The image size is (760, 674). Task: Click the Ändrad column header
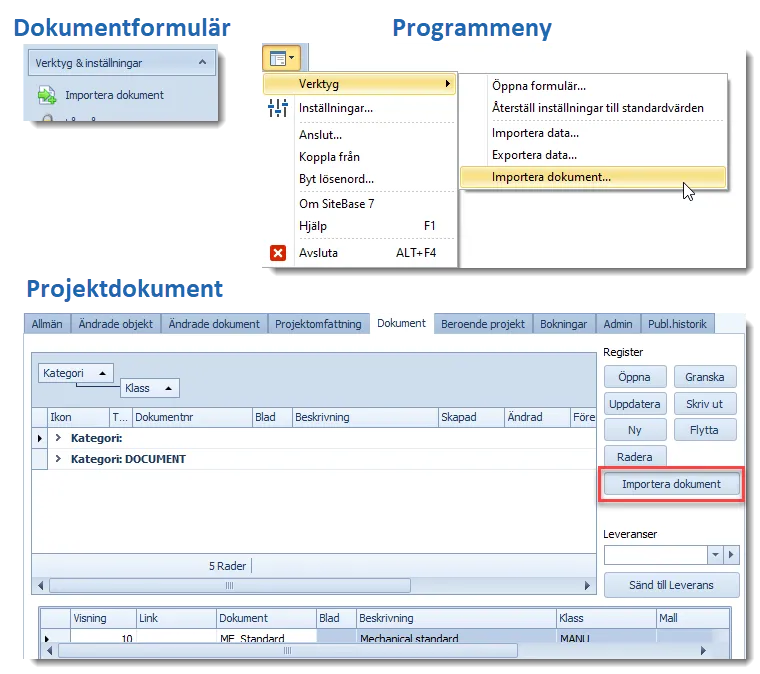point(537,417)
